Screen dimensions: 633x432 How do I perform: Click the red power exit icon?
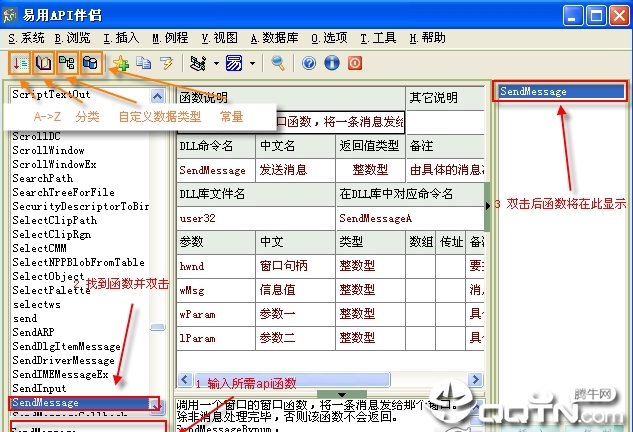tap(353, 63)
